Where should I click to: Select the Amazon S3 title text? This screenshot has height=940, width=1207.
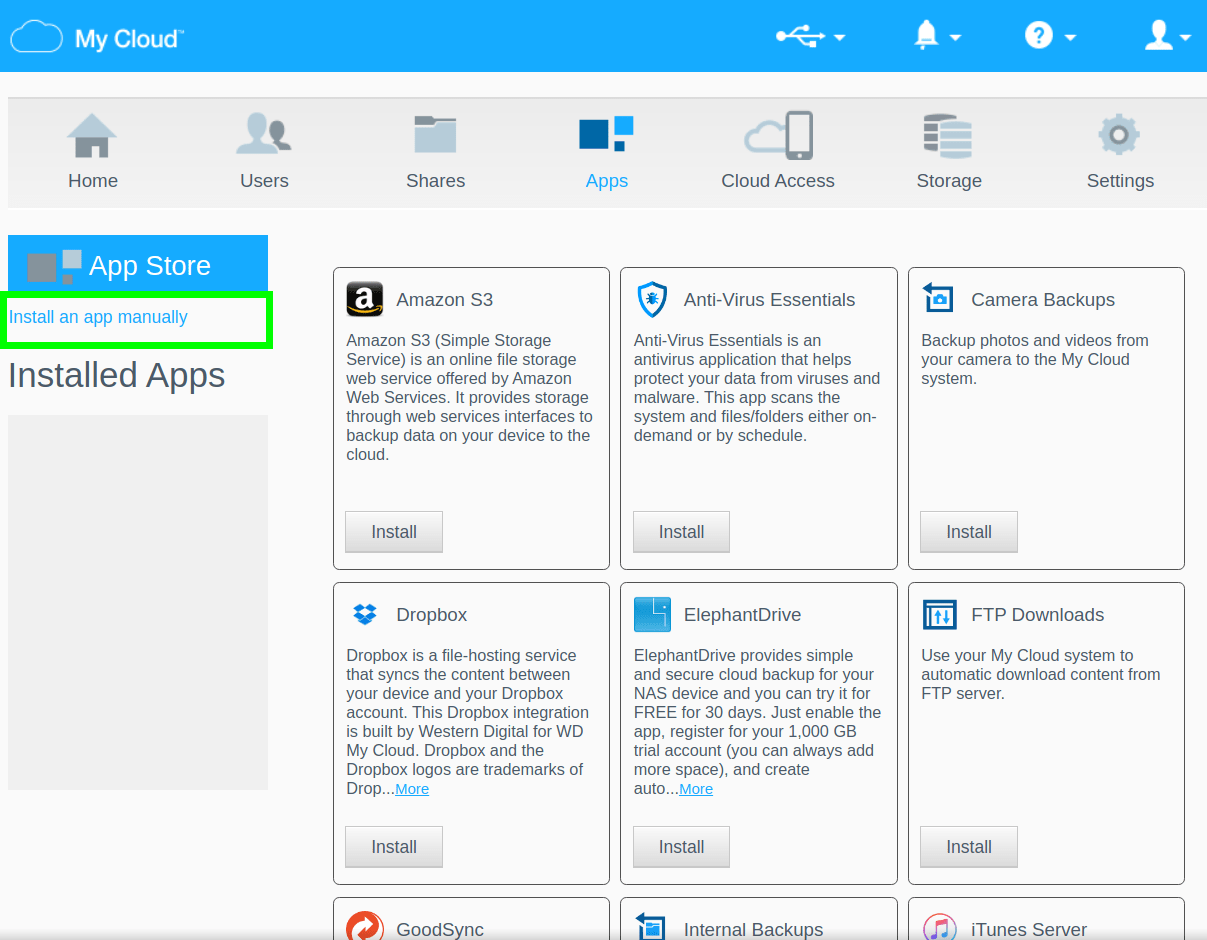point(444,300)
